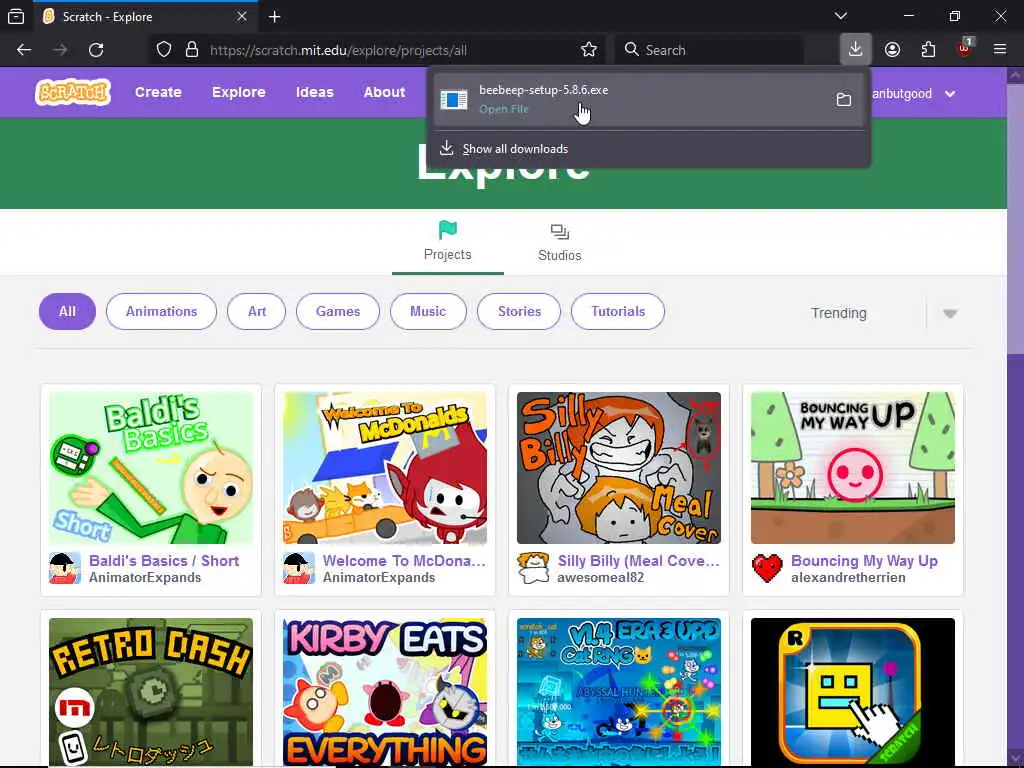Click the Trending dropdown arrow
Screen dimensions: 1024x768
click(950, 313)
